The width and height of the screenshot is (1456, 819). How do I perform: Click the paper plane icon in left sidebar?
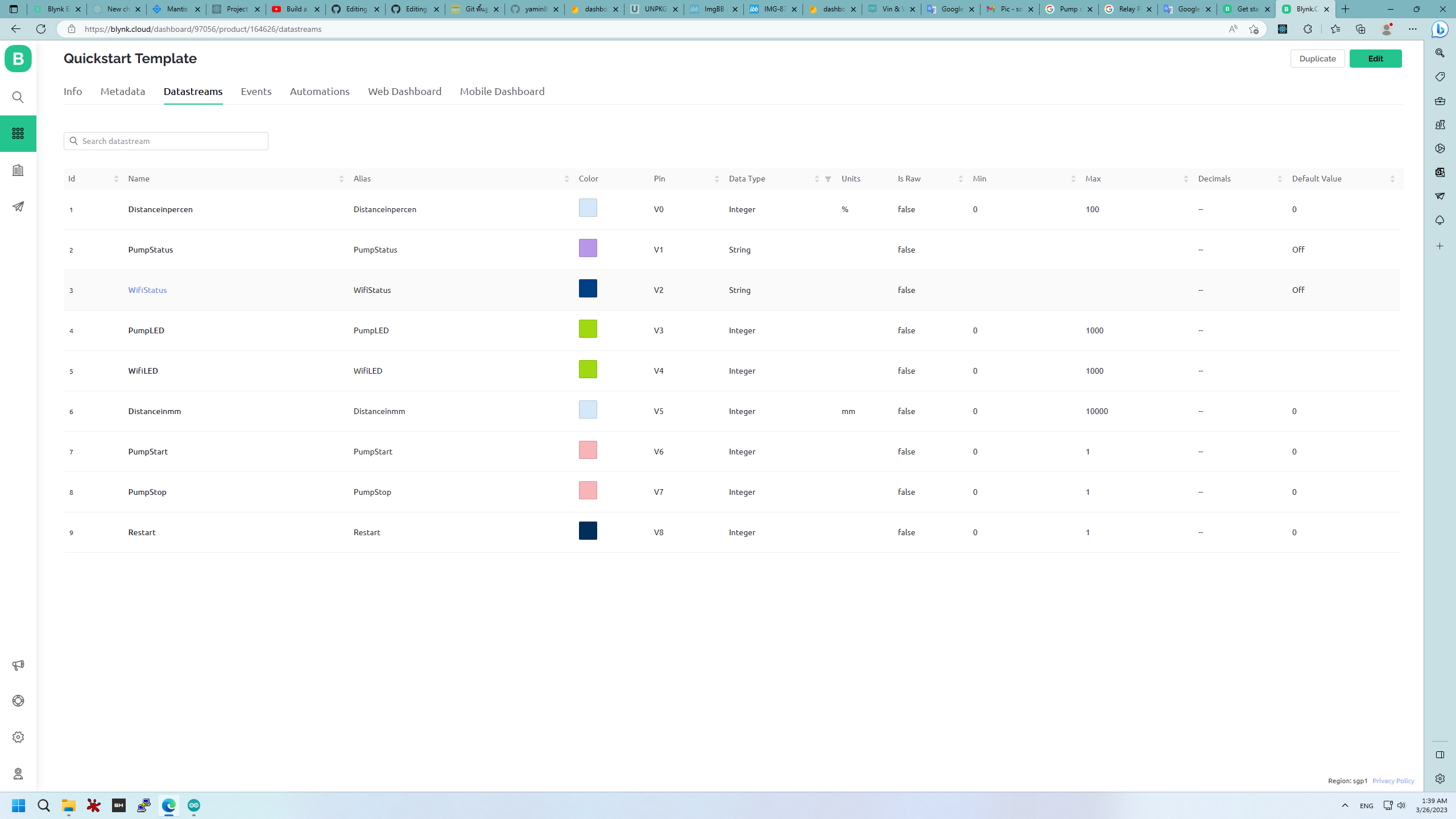(18, 206)
